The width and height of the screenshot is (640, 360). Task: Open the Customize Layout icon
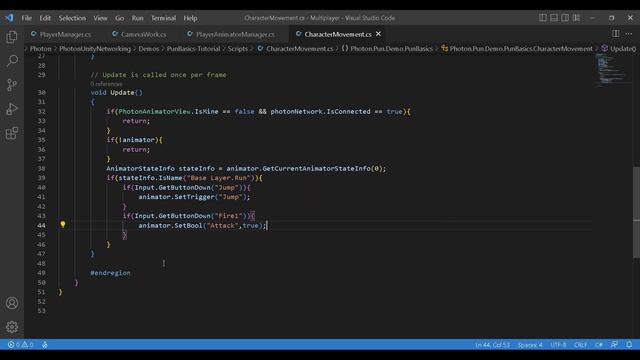click(x=576, y=18)
